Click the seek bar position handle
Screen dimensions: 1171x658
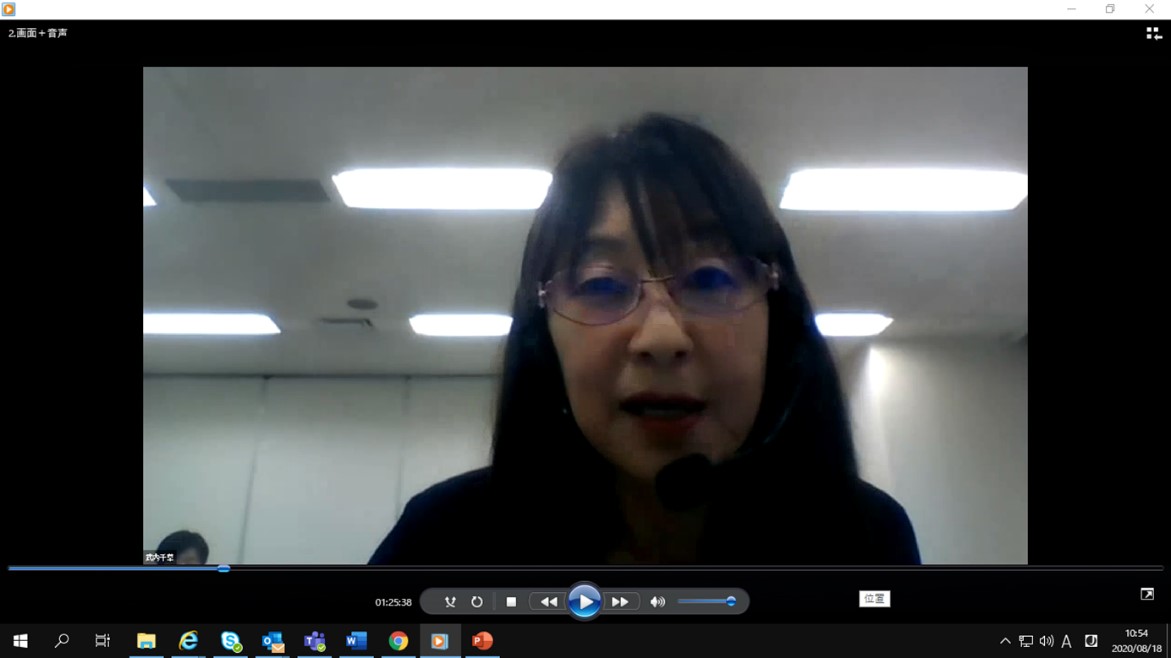[224, 568]
